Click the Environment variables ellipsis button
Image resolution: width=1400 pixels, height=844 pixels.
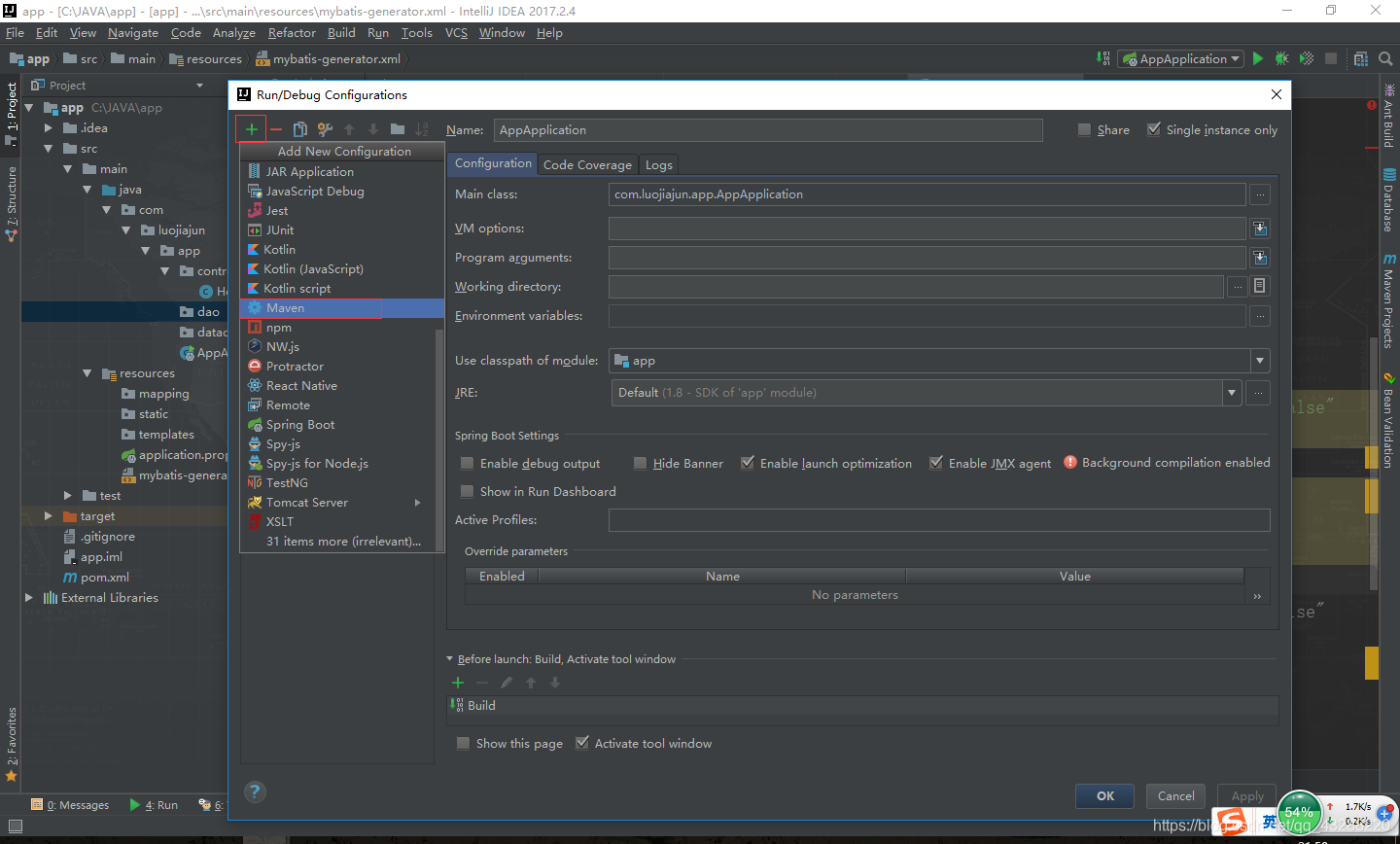click(1260, 316)
